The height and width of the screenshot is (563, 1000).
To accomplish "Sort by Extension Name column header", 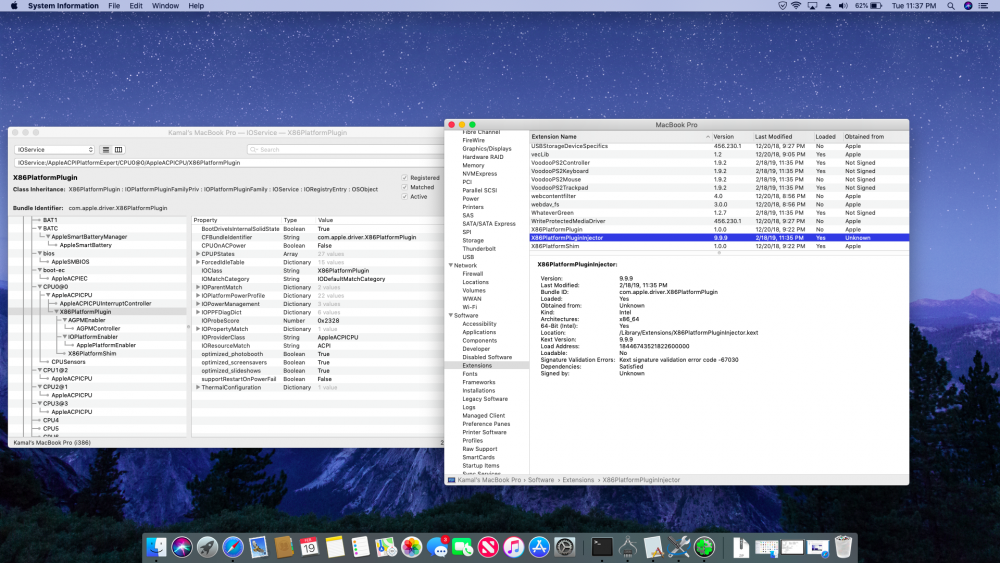I will pos(620,136).
